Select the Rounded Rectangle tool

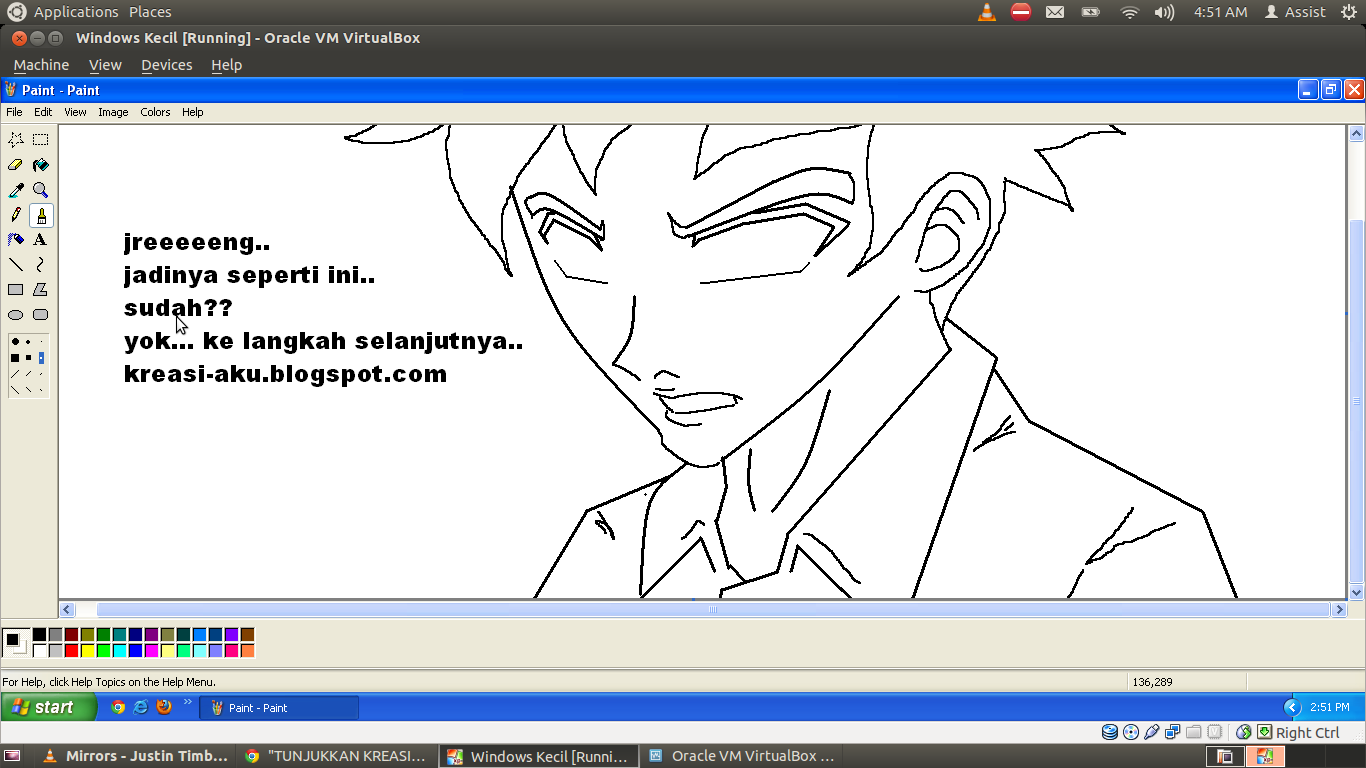click(x=40, y=315)
